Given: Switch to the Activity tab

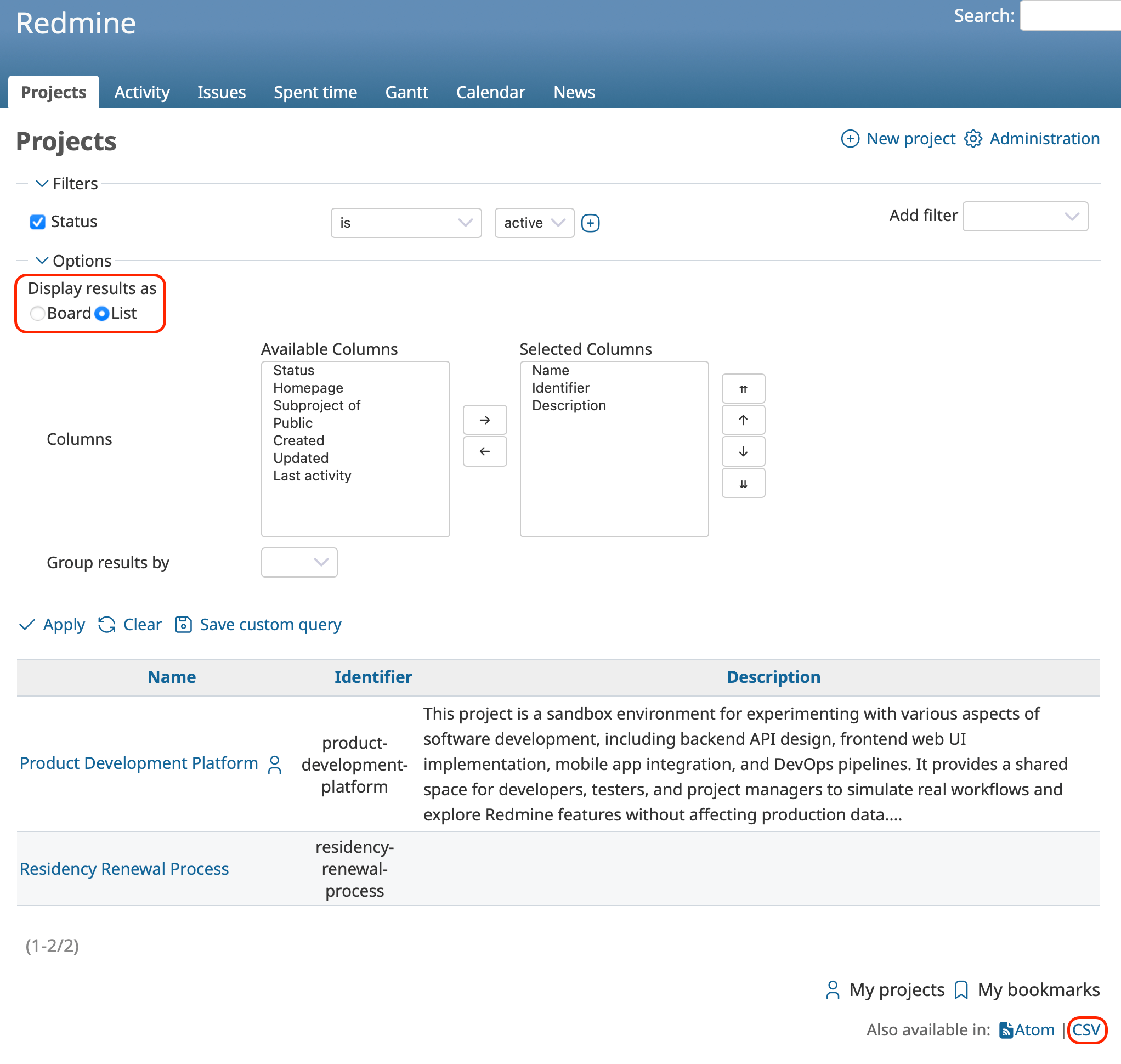Looking at the screenshot, I should [x=141, y=92].
